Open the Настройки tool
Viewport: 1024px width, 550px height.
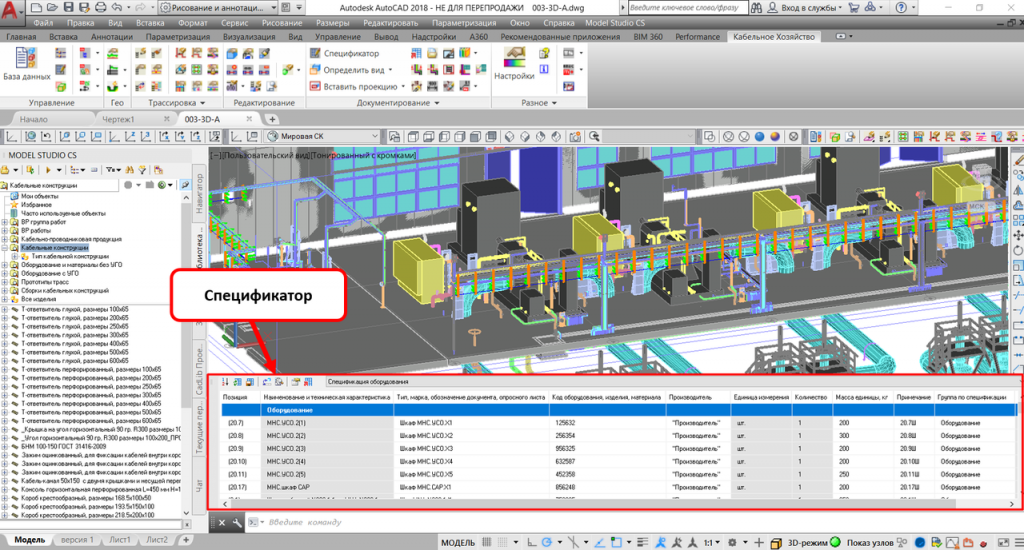click(x=514, y=64)
